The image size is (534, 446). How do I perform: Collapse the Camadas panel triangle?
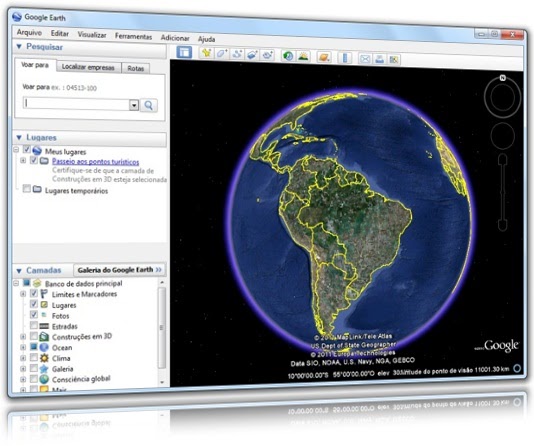19,271
